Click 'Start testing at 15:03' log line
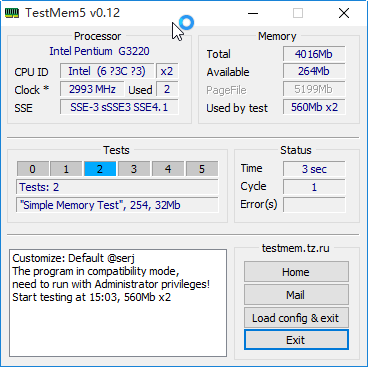The width and height of the screenshot is (368, 367). click(92, 297)
